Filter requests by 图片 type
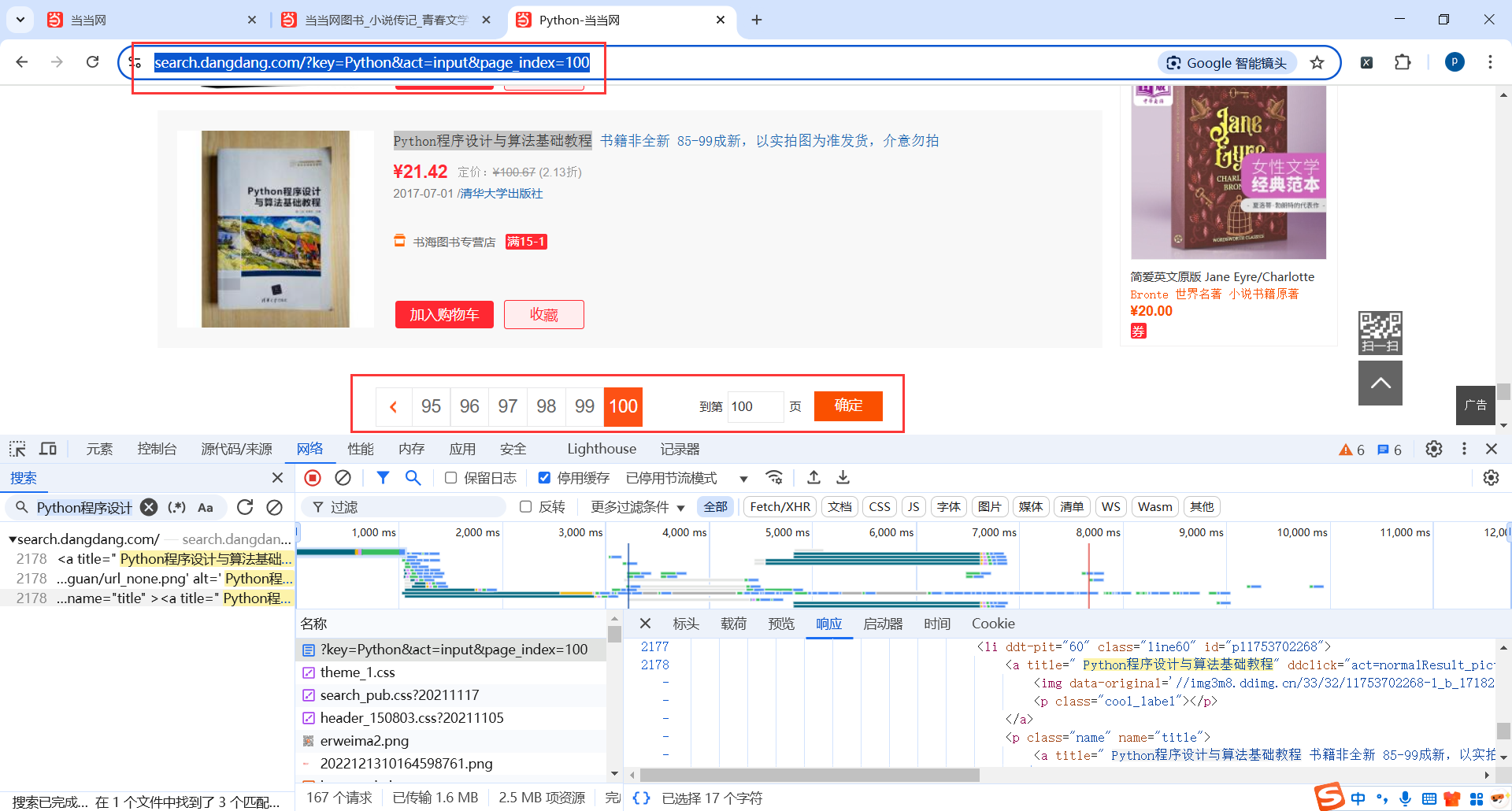Screen dimensions: 1512x811 990,507
